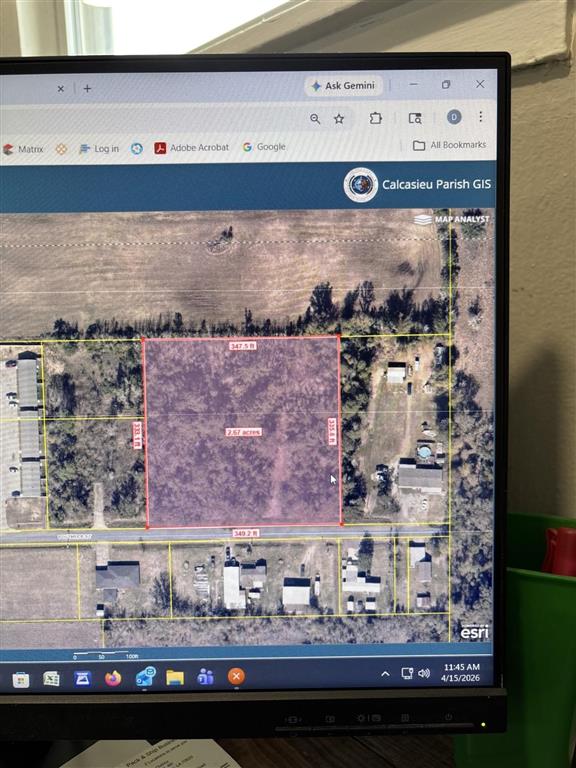Open the side panel search icon
The height and width of the screenshot is (768, 576).
point(415,118)
